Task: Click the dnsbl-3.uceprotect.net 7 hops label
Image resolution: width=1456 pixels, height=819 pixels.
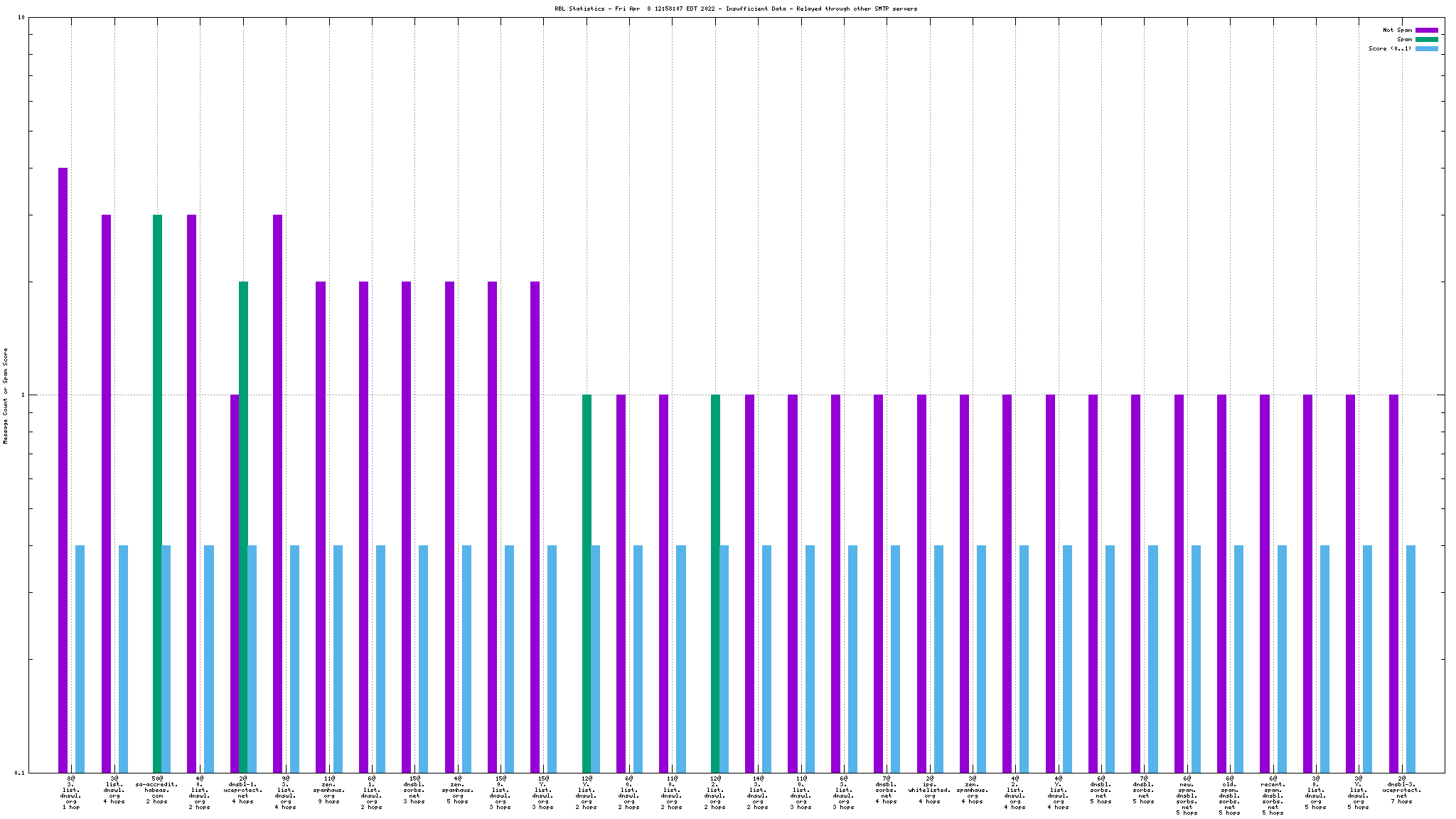Action: click(x=1401, y=790)
